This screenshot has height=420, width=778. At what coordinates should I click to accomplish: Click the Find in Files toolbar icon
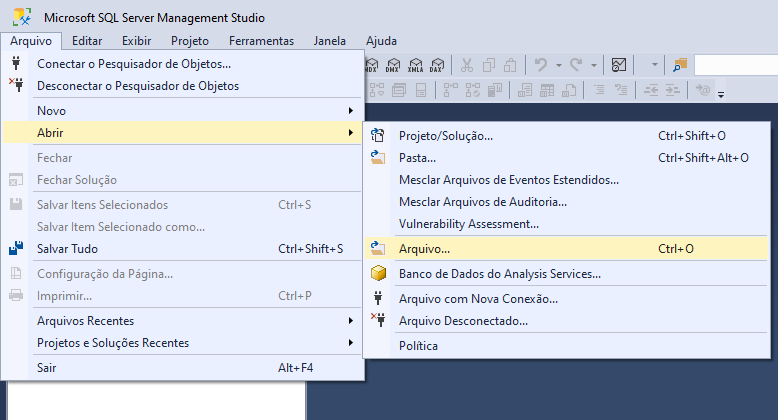pos(681,65)
